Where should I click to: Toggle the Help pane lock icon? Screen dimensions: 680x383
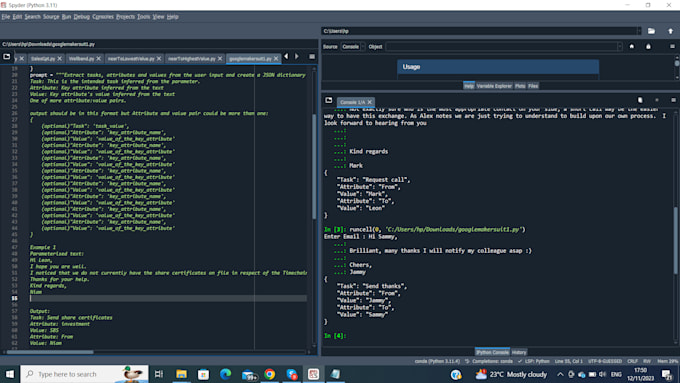(x=648, y=46)
